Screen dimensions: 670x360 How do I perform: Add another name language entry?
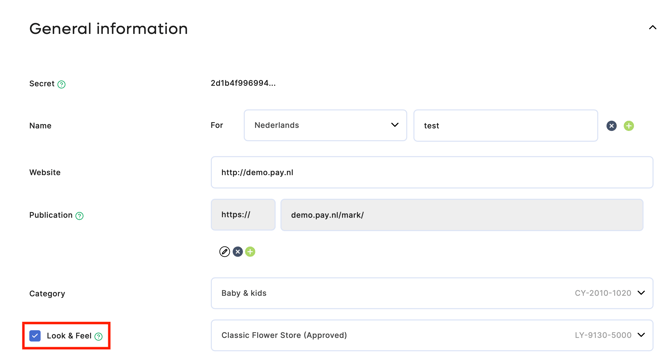click(x=629, y=126)
